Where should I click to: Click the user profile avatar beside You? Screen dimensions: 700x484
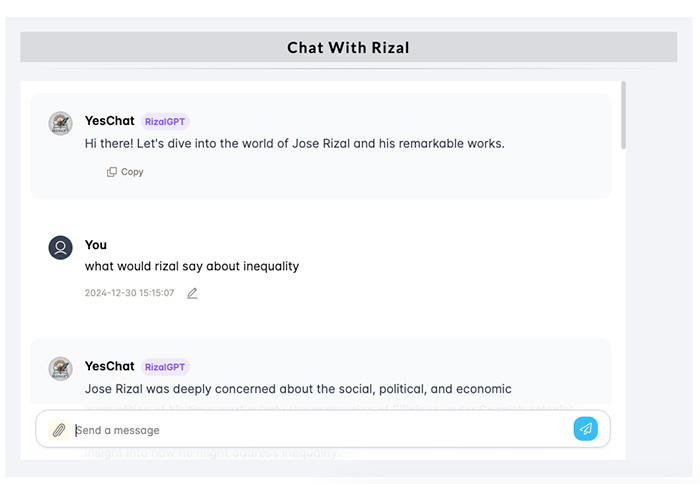click(x=60, y=247)
